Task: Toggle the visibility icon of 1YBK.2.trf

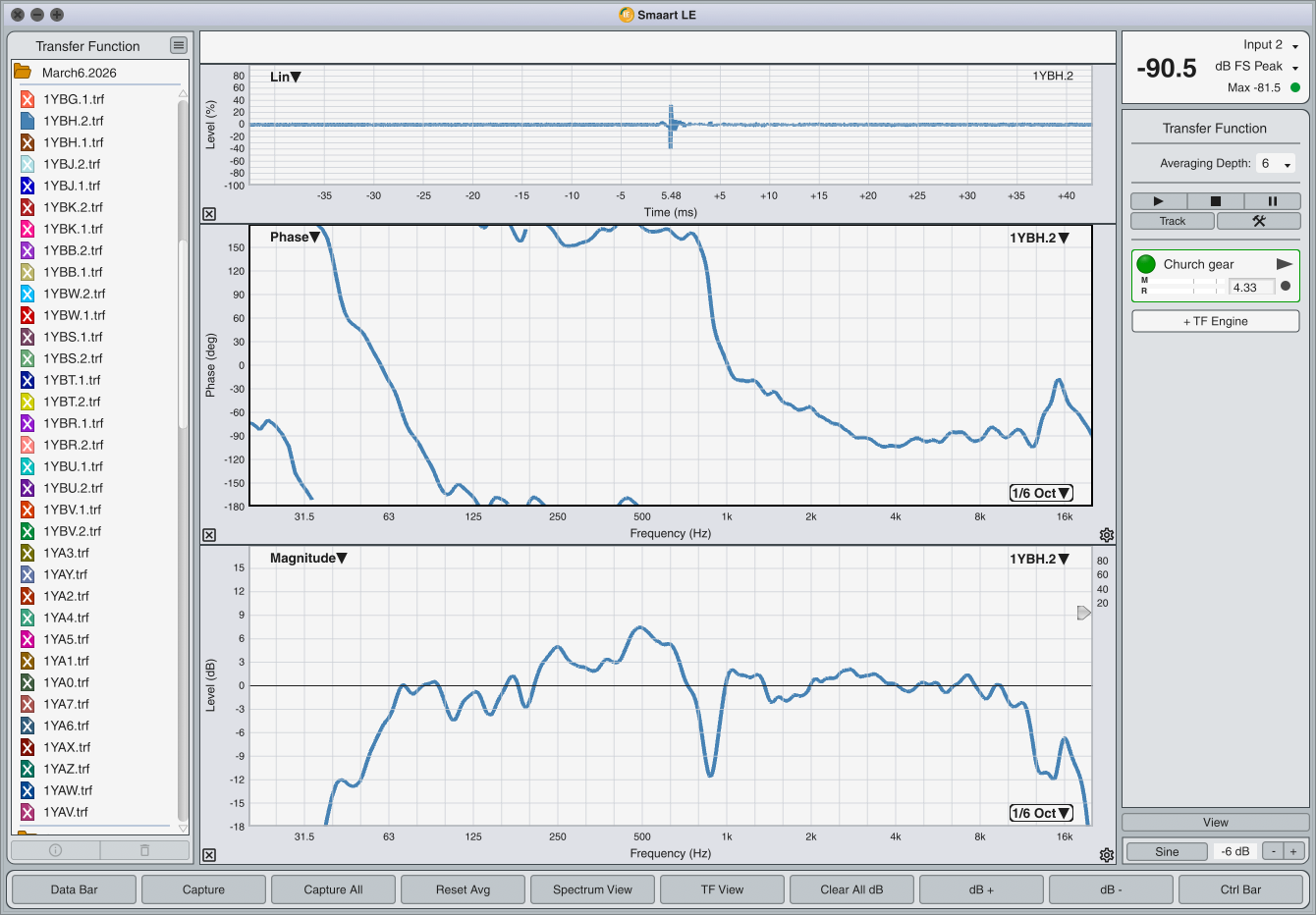Action: coord(27,207)
